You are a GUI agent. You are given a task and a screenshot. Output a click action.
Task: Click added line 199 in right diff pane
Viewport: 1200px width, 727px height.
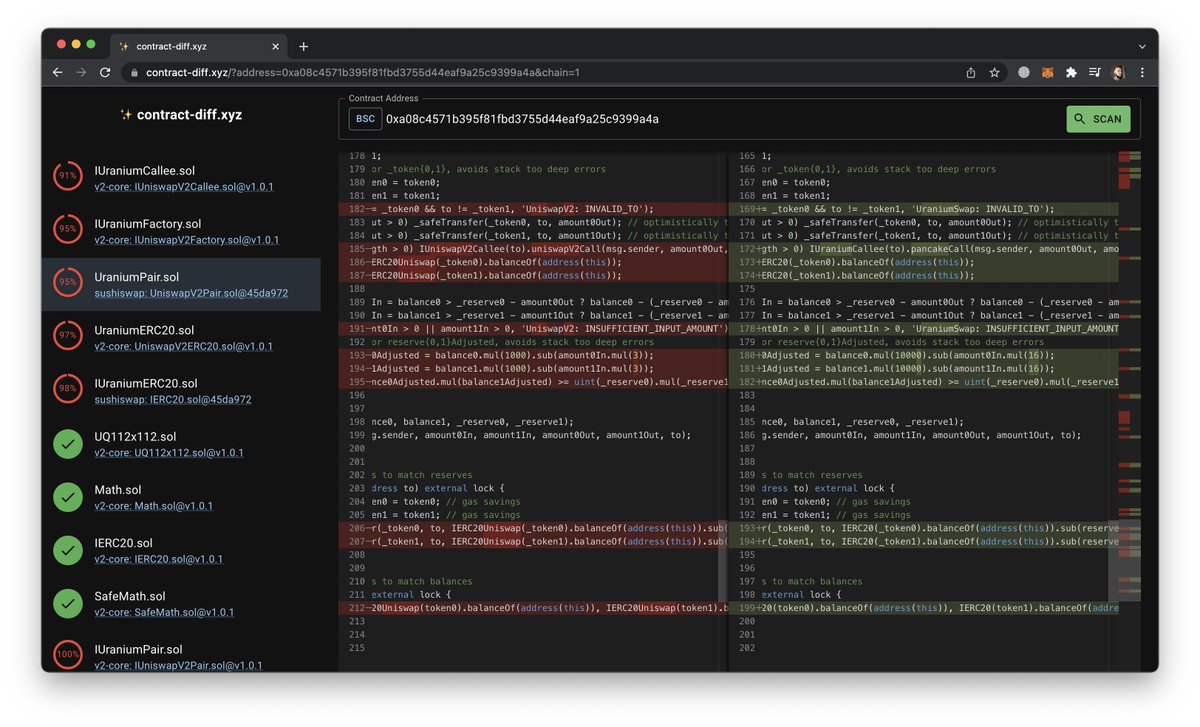click(x=924, y=607)
